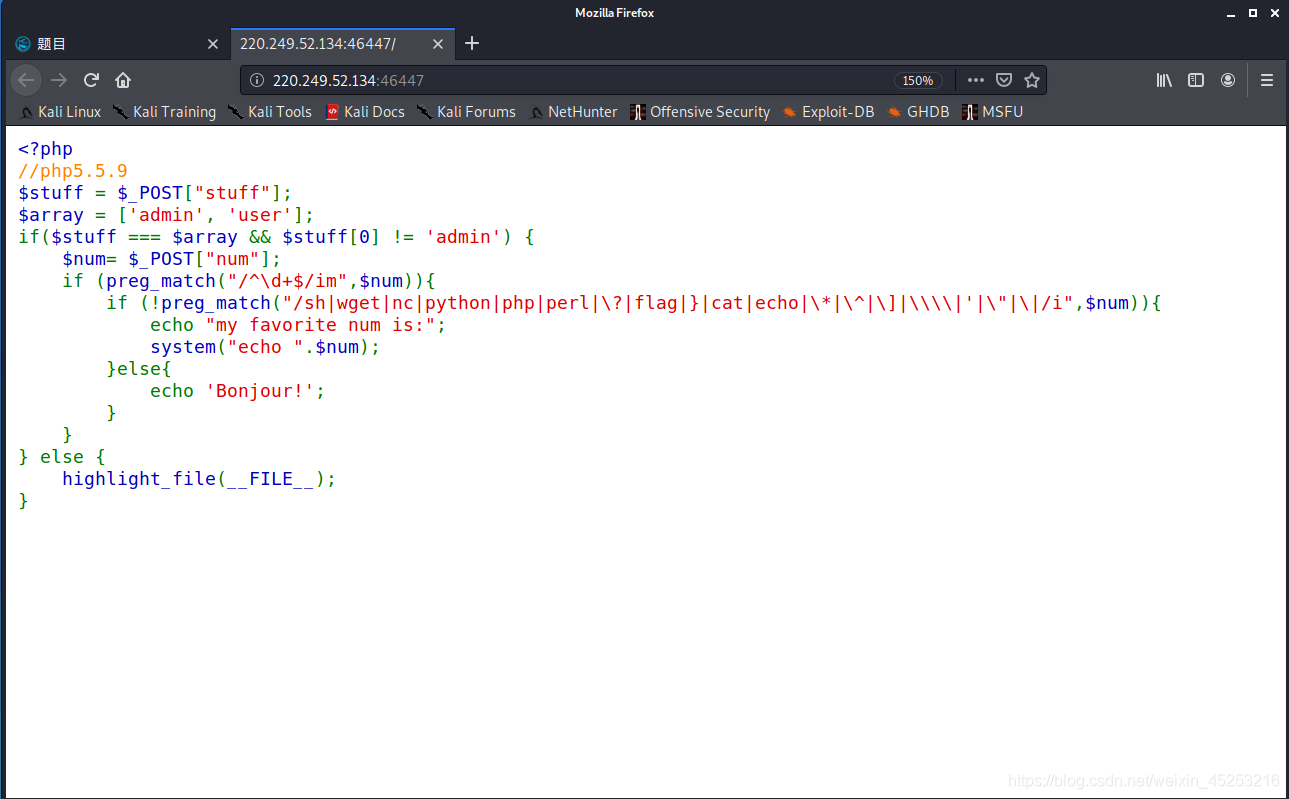Screen dimensions: 1289x799
Task: Open the Firefox hamburger menu
Action: (x=1267, y=80)
